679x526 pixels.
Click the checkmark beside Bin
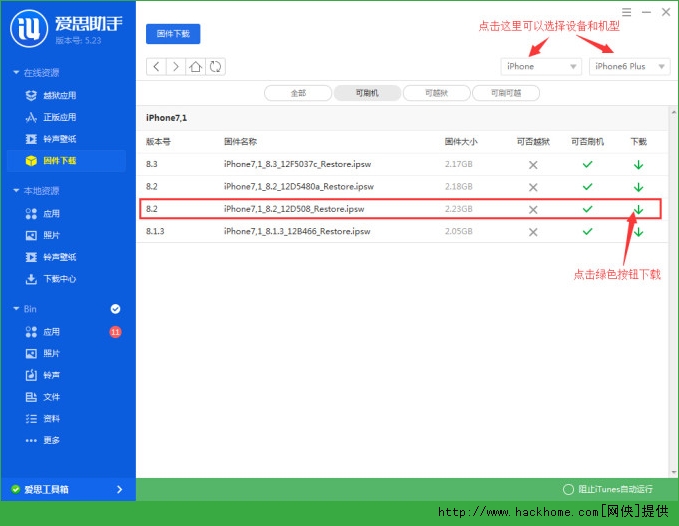(x=115, y=309)
